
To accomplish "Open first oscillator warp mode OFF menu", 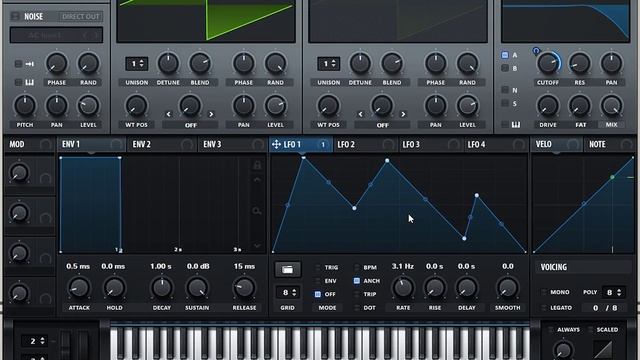I will [190, 125].
